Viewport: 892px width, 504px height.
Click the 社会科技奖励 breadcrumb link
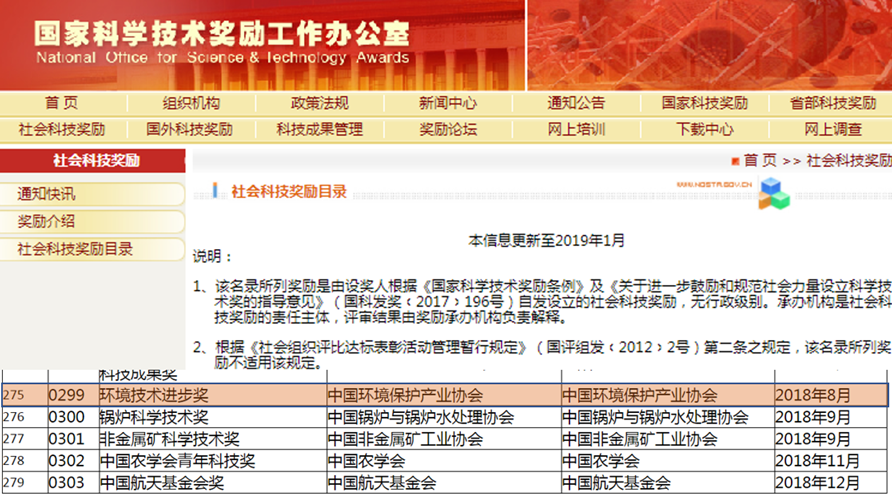coord(849,160)
